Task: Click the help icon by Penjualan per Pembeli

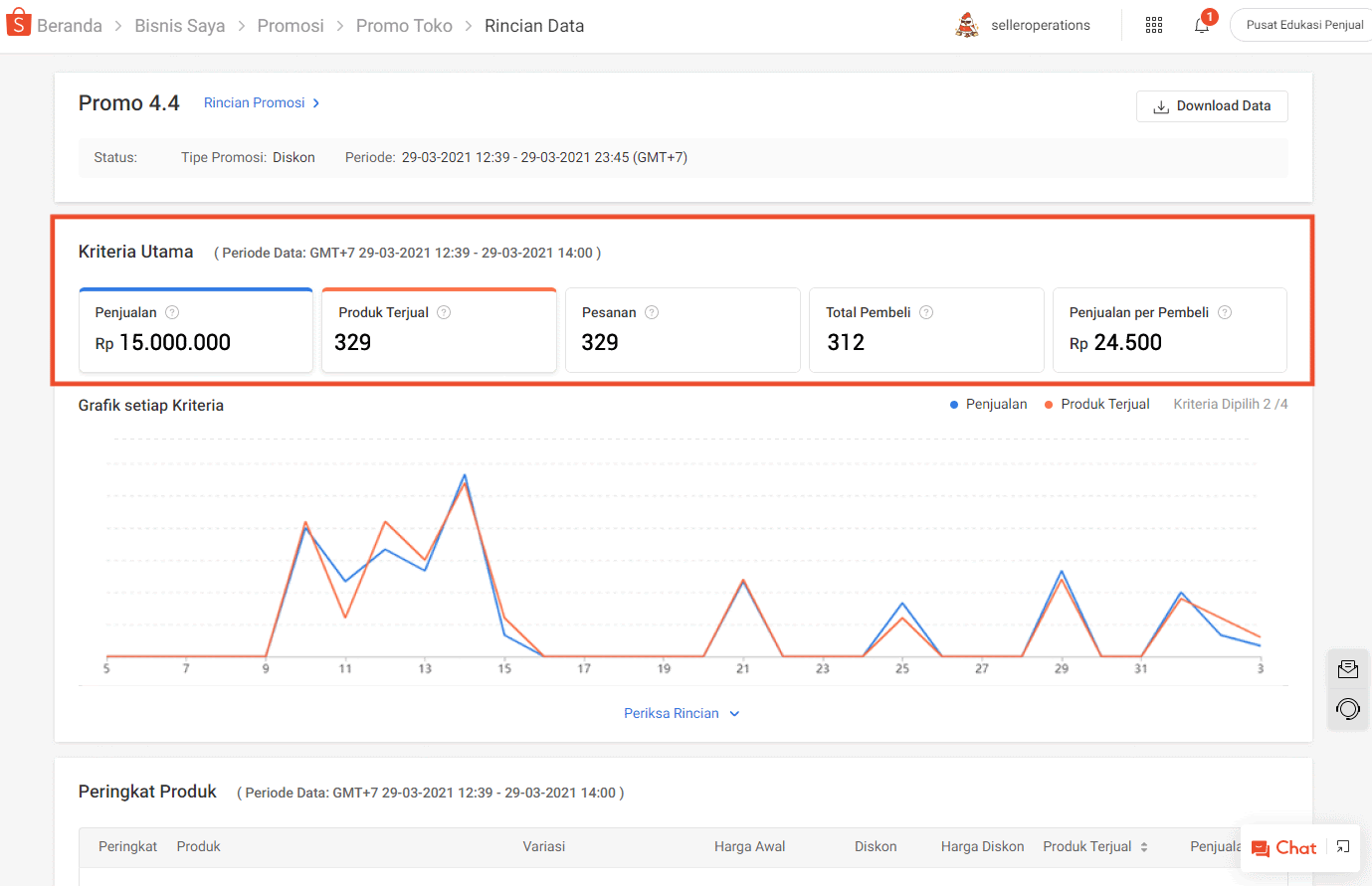Action: tap(1225, 312)
